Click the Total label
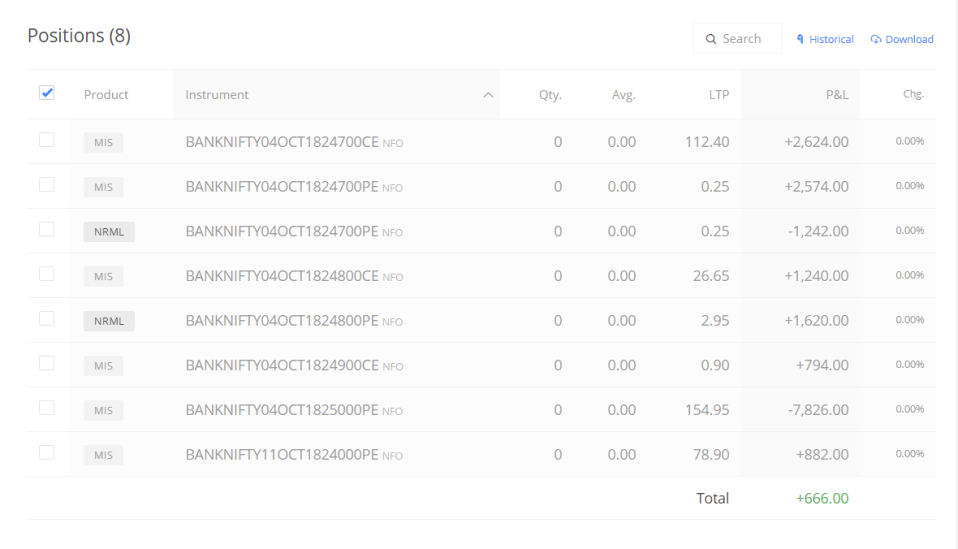This screenshot has height=549, width=958. [712, 498]
